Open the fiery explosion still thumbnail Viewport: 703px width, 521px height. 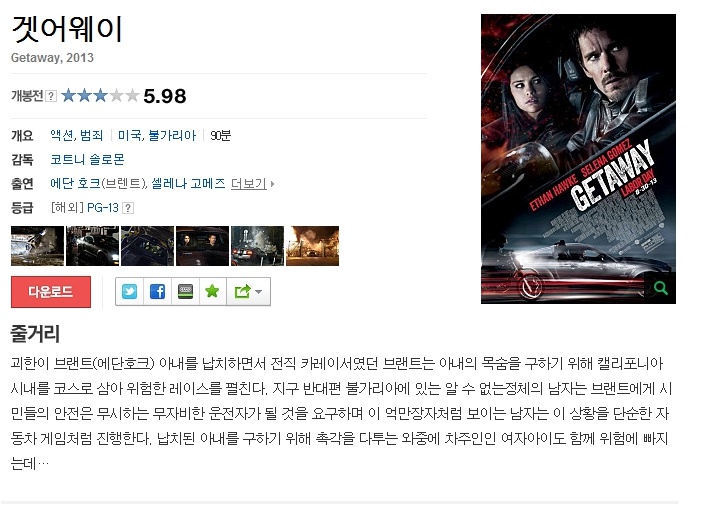(x=312, y=246)
